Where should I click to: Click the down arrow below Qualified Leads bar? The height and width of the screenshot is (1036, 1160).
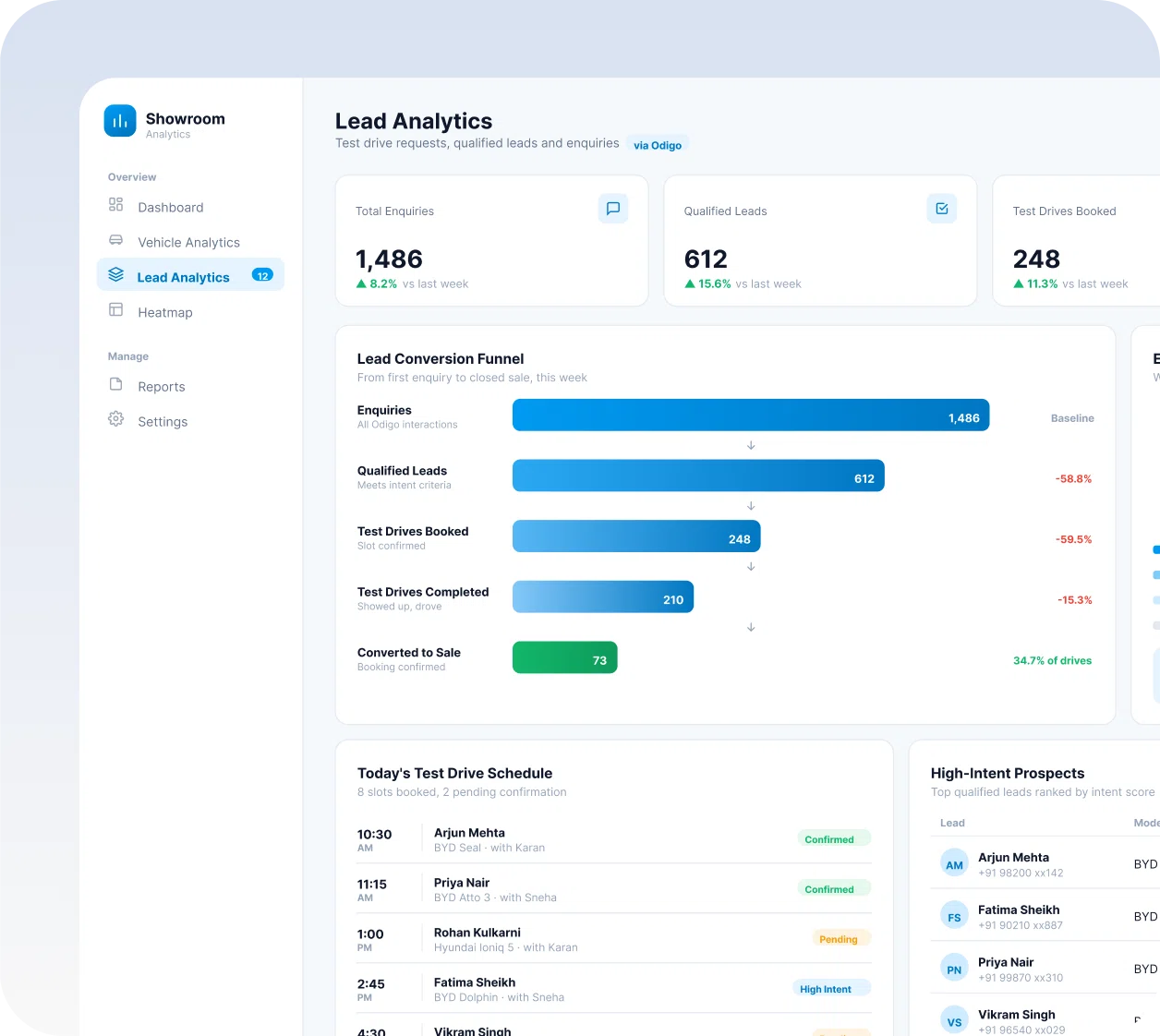pyautogui.click(x=751, y=506)
